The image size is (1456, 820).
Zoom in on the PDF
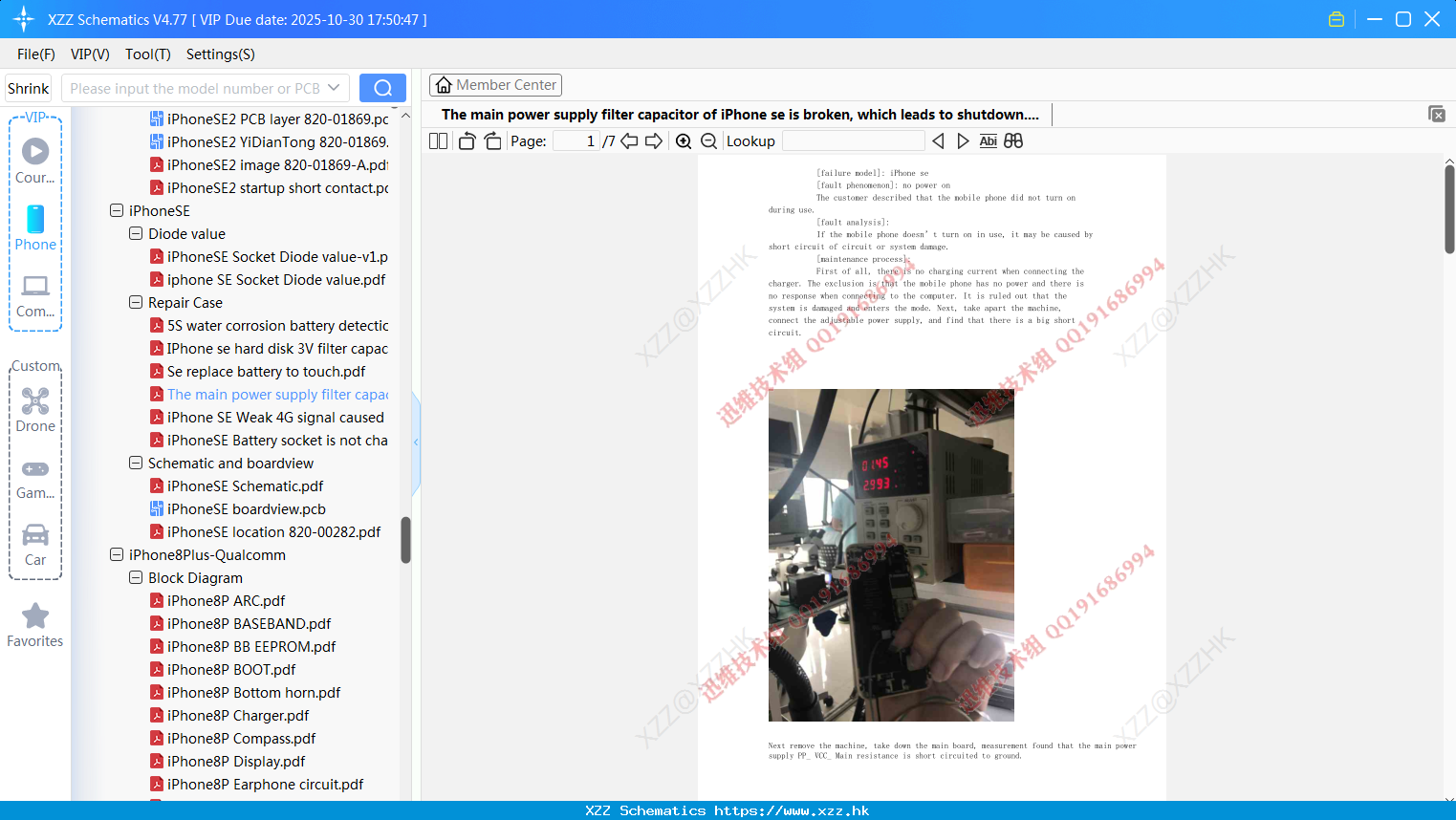[684, 141]
